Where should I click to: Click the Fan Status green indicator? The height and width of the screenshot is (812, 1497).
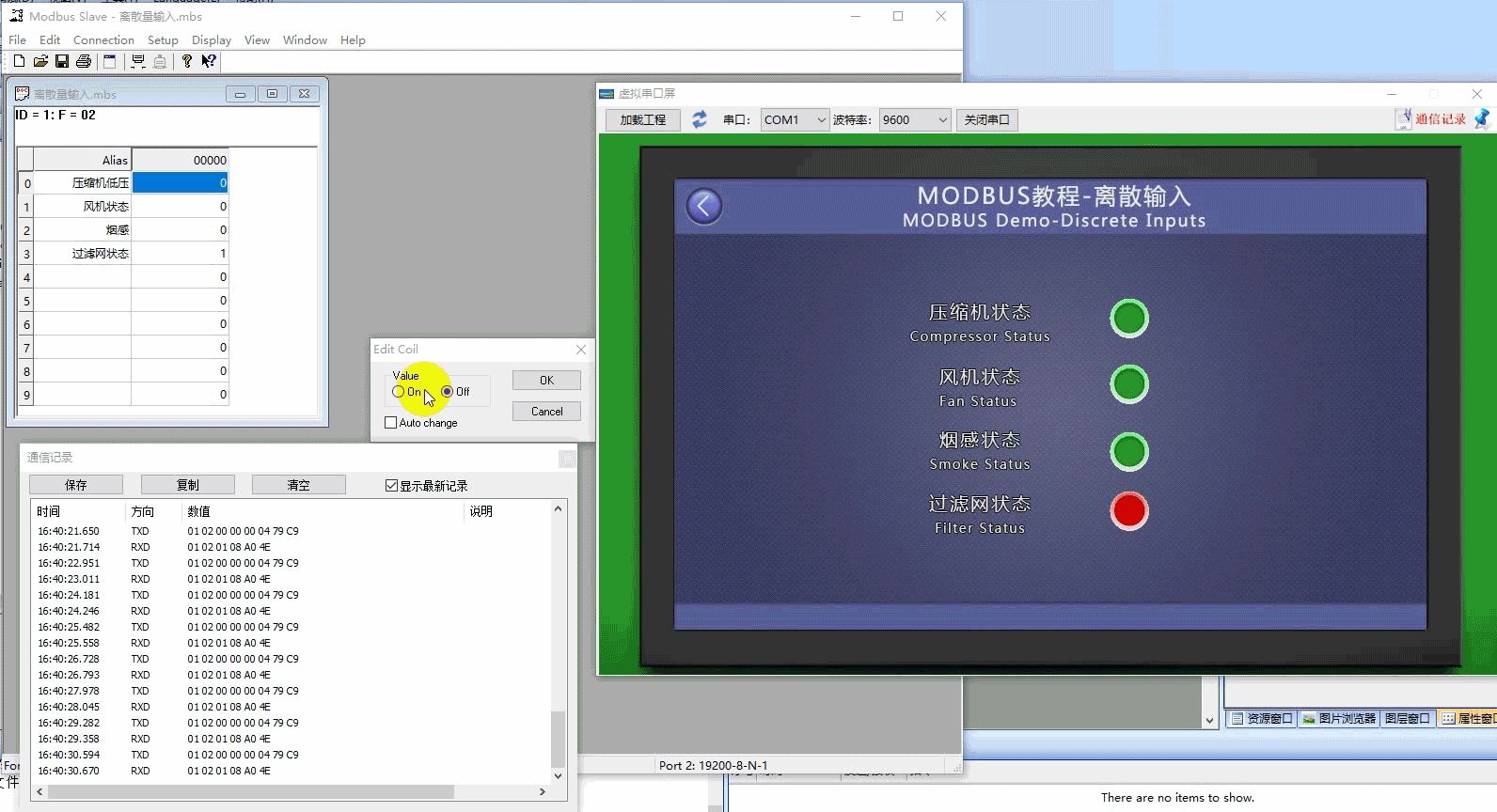click(1128, 383)
